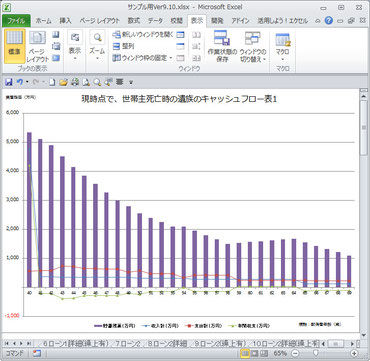This screenshot has width=370, height=361.
Task: Toggle normal view button in status bar
Action: point(245,353)
